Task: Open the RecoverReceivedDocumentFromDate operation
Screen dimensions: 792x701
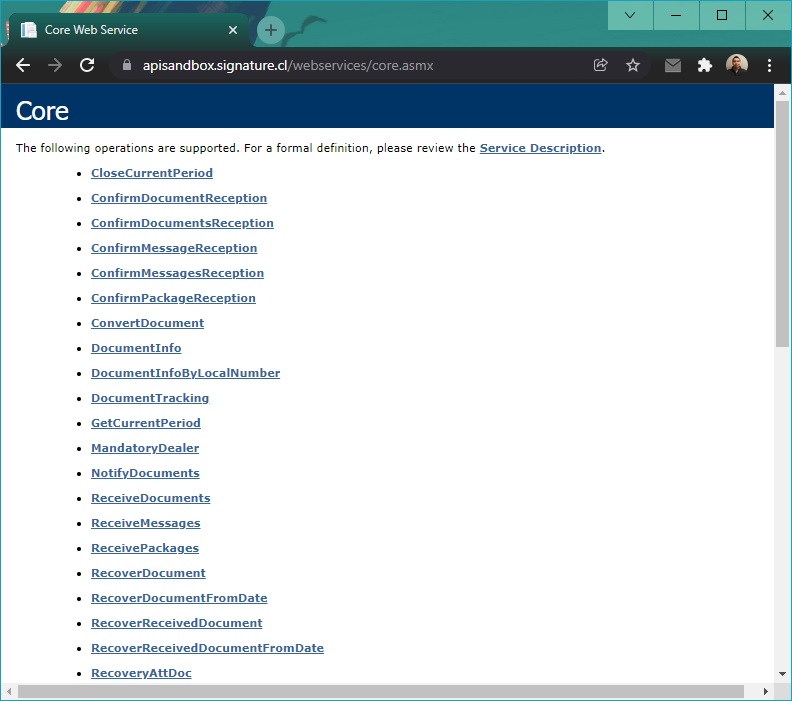Action: pos(207,648)
